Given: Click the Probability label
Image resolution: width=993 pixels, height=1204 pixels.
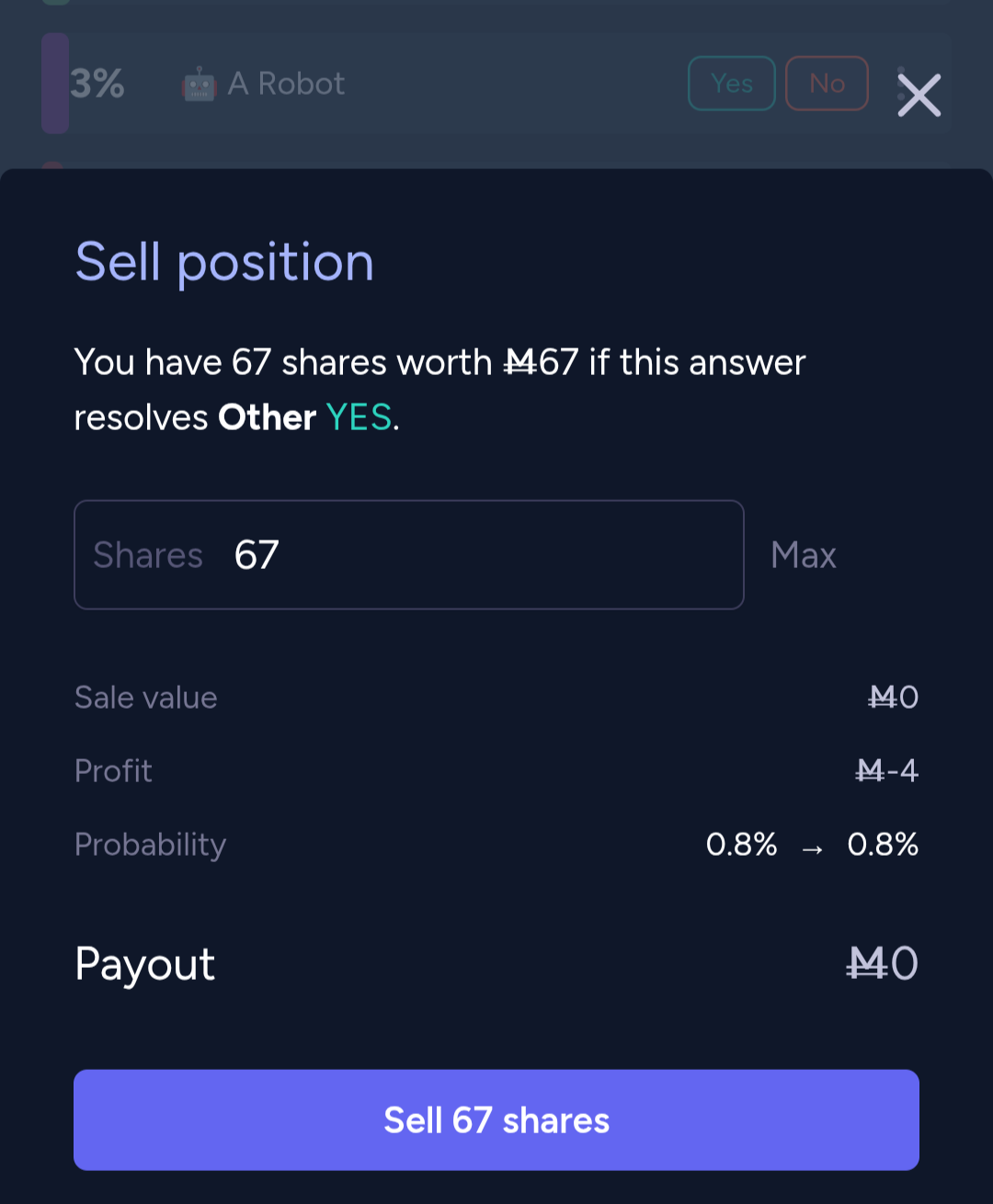Looking at the screenshot, I should pyautogui.click(x=150, y=844).
